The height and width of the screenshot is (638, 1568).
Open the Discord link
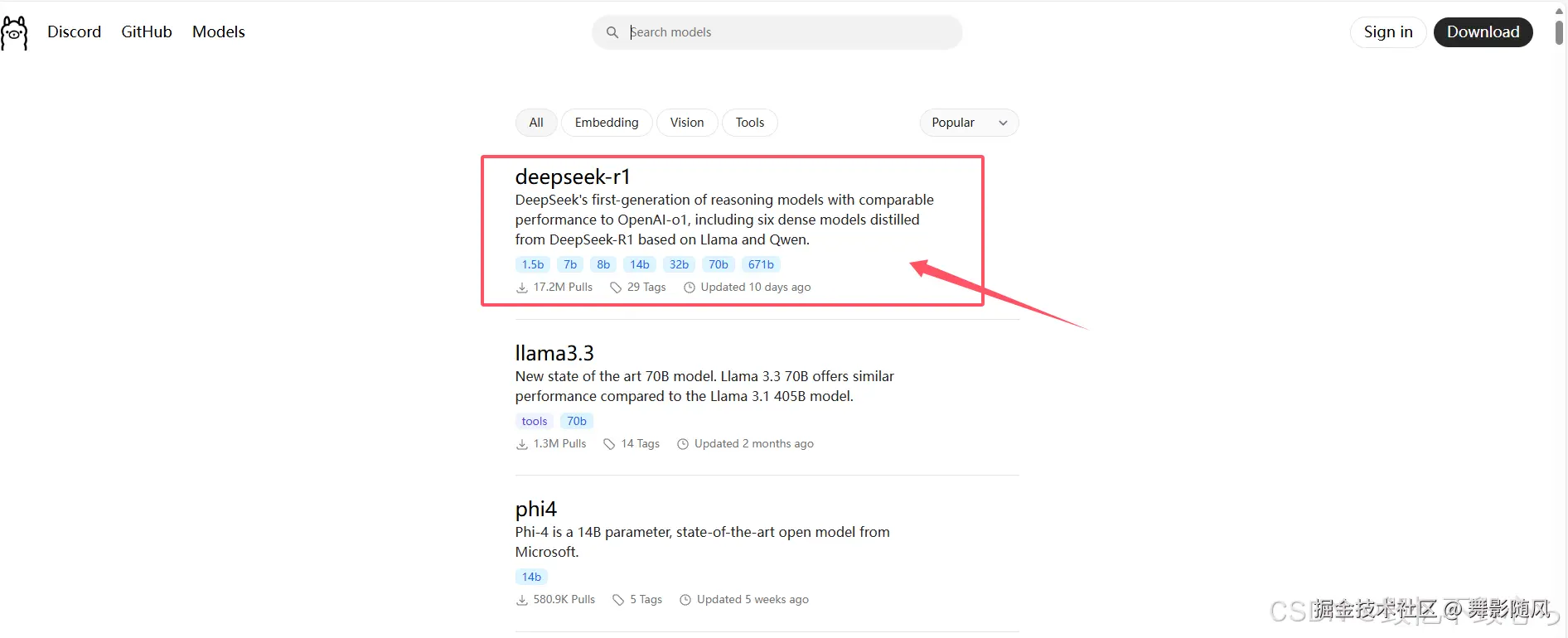[x=75, y=31]
